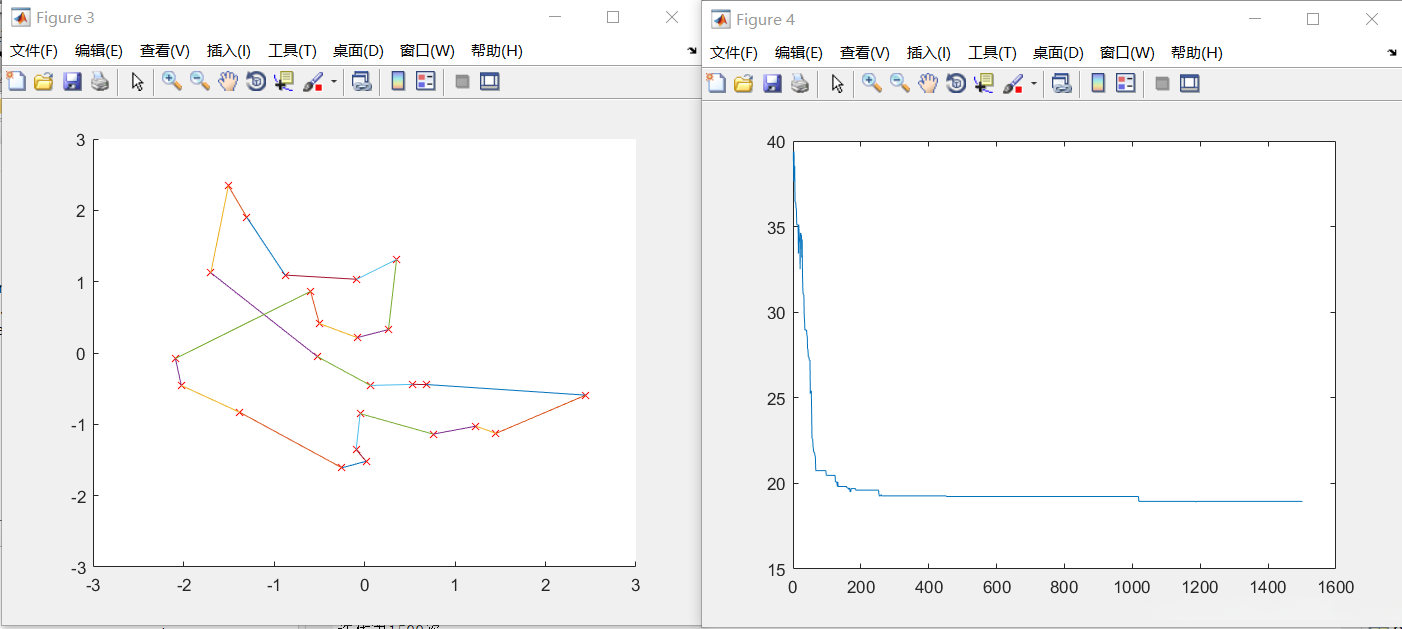Select Edit Plot arrow tool in Figure 4
This screenshot has height=629, width=1402.
click(838, 83)
